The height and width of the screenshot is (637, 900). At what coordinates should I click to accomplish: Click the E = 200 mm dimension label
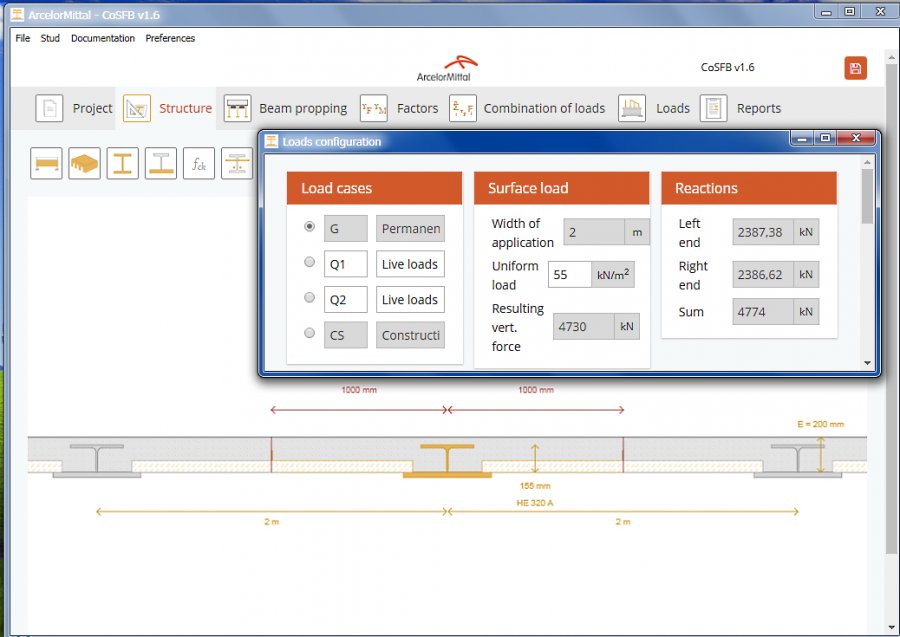pyautogui.click(x=820, y=424)
